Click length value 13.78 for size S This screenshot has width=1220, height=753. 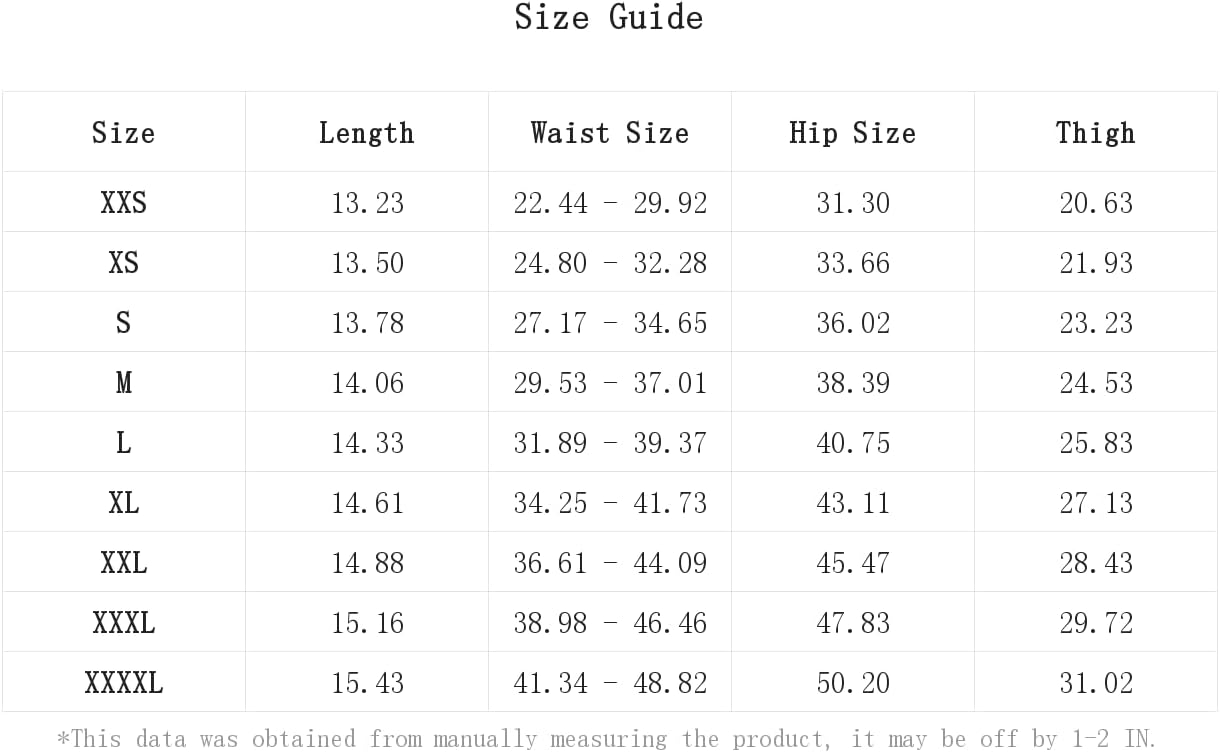click(x=367, y=323)
